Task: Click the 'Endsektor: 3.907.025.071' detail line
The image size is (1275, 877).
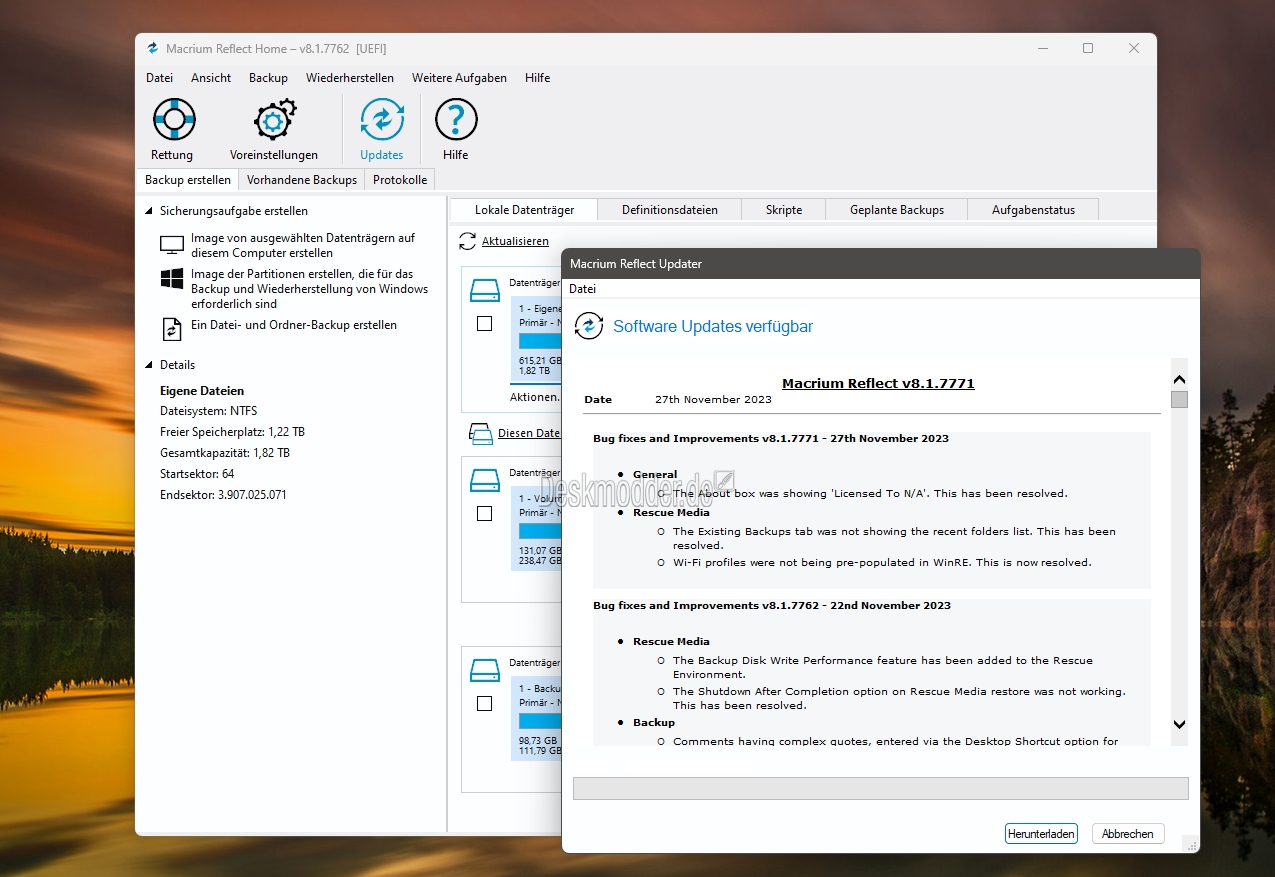Action: coord(223,495)
